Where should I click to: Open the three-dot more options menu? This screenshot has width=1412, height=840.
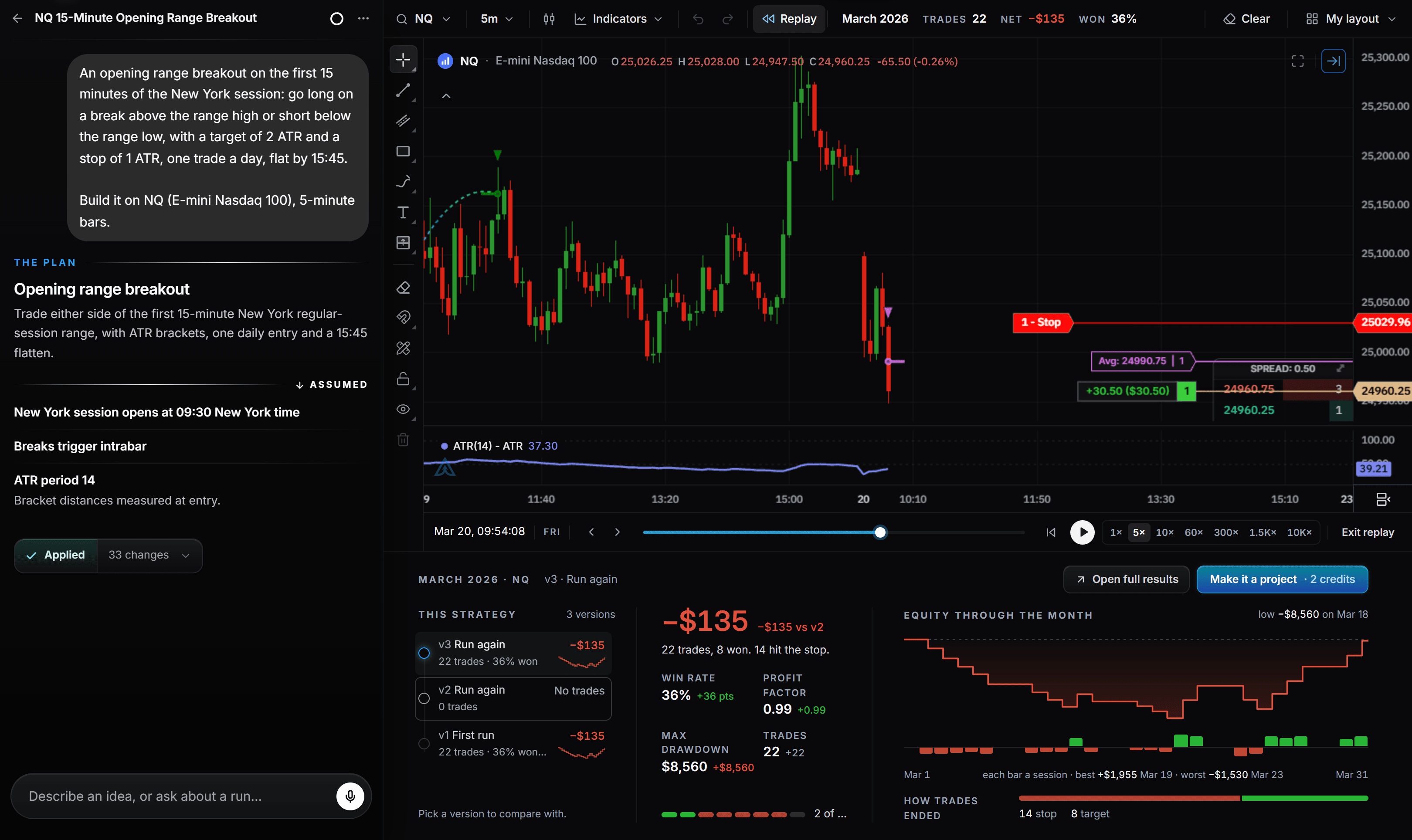coord(363,18)
